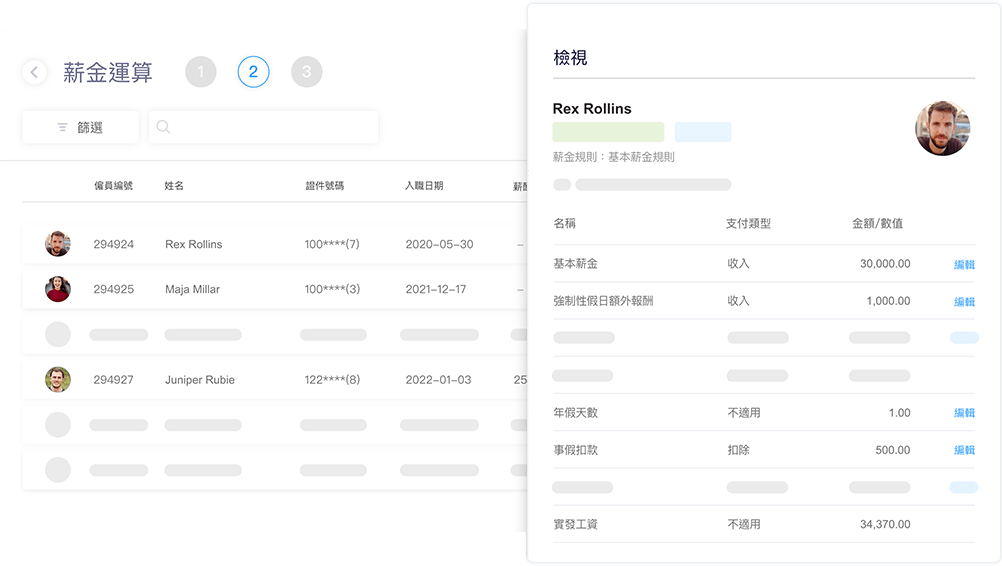1002x566 pixels.
Task: Click ID number 122****(8)
Action: pos(332,379)
